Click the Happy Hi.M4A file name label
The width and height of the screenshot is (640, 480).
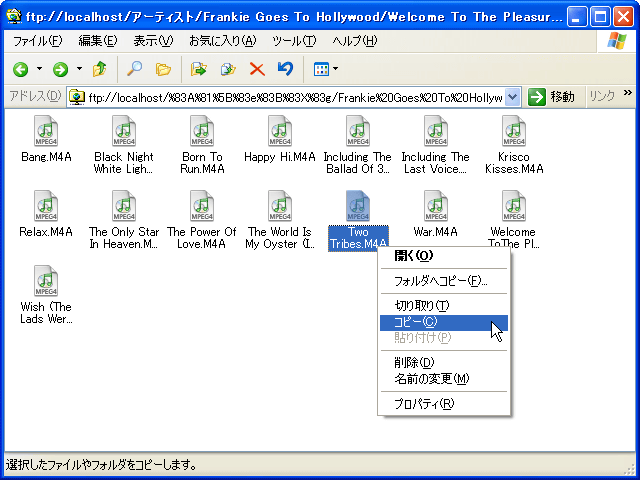tap(280, 157)
